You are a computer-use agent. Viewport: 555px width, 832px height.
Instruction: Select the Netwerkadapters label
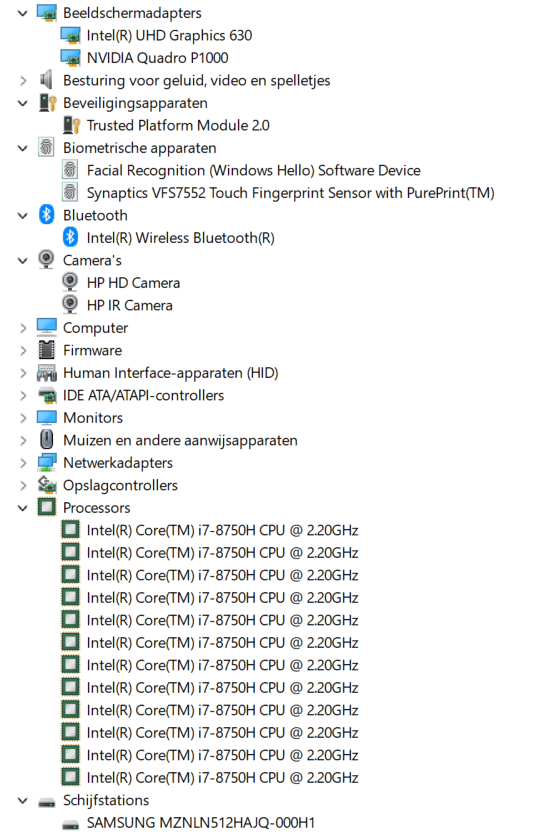point(118,463)
